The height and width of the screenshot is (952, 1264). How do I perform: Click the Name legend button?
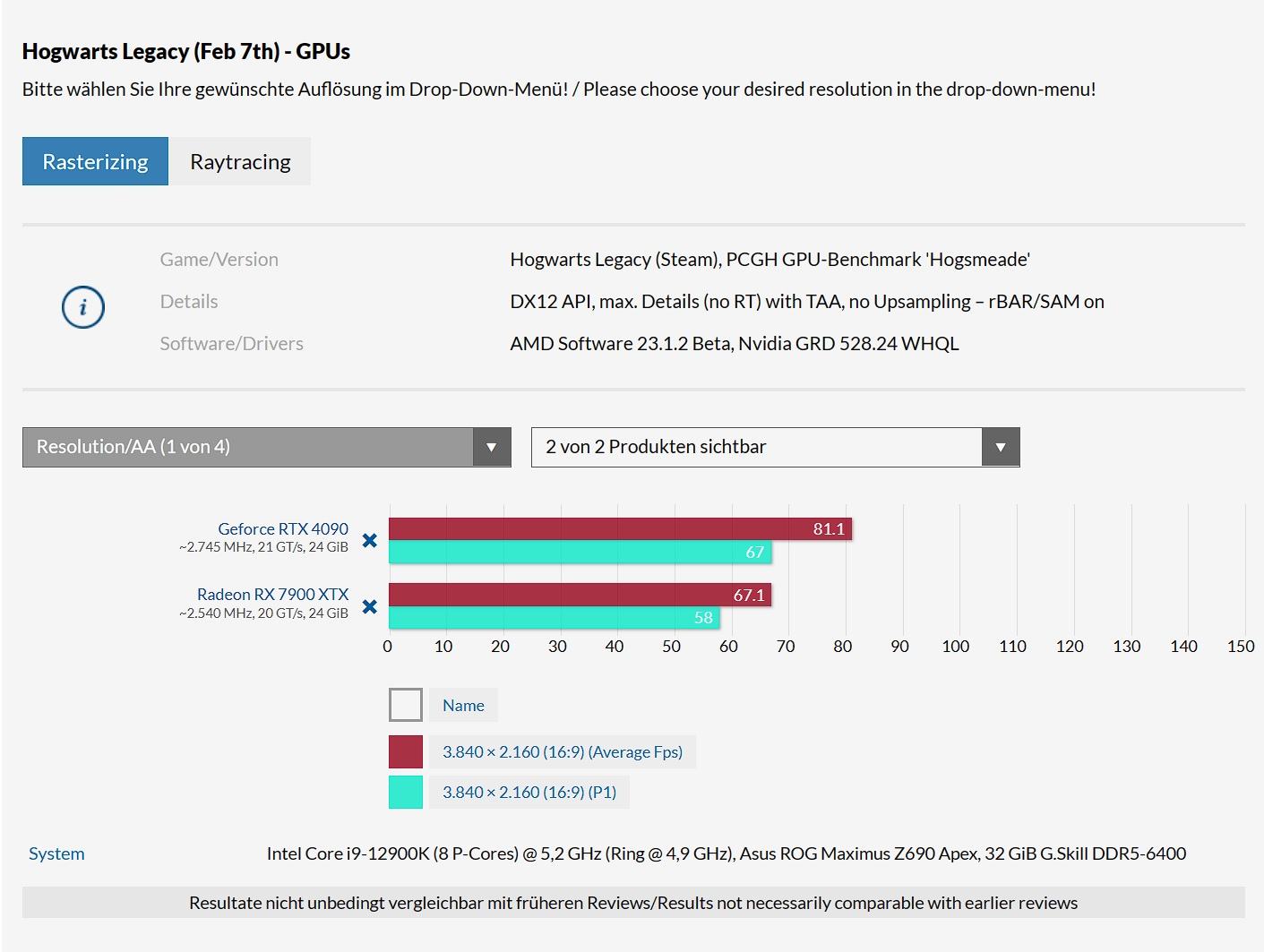[x=463, y=705]
